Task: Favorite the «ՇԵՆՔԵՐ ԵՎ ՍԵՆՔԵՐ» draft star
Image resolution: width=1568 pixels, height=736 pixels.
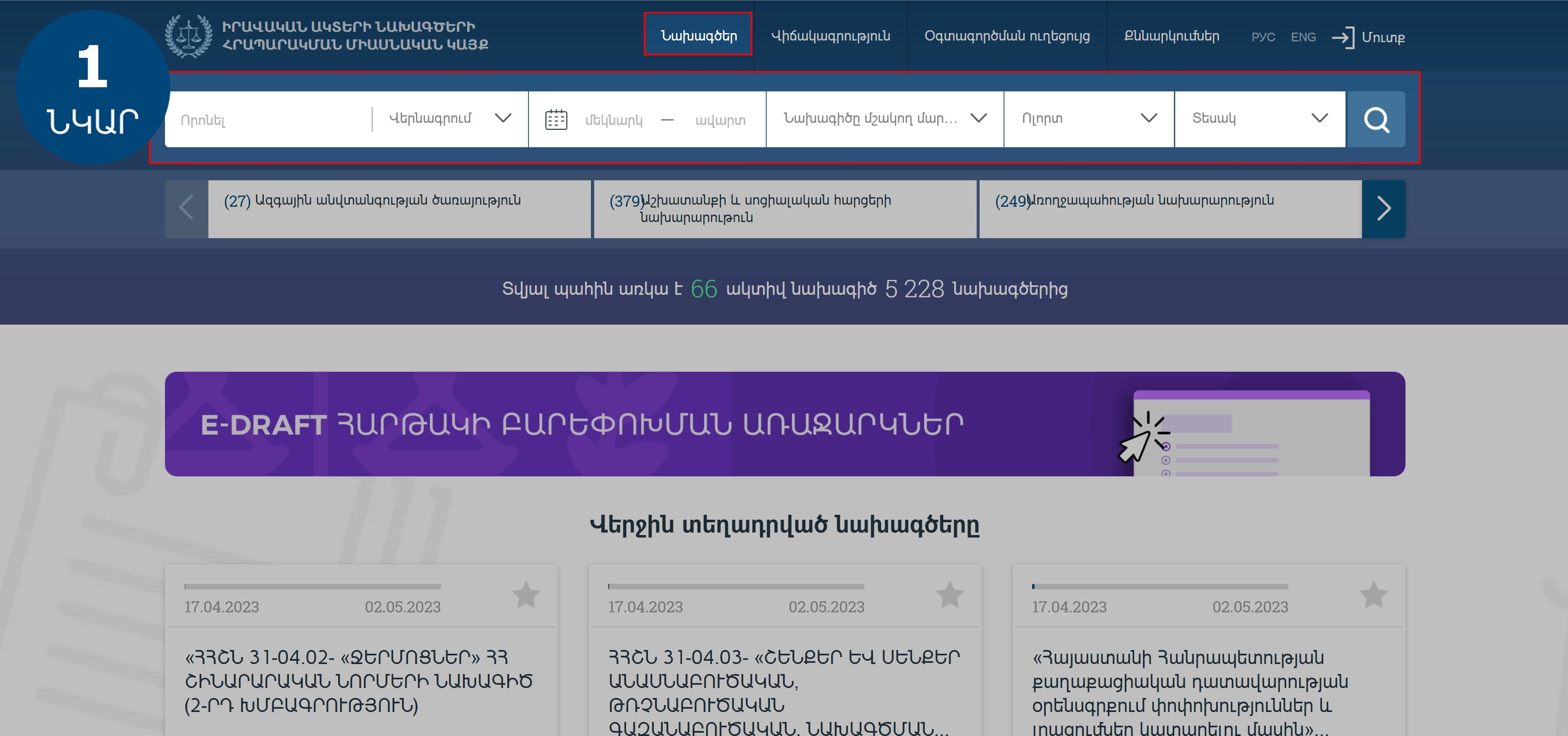Action: (x=949, y=595)
